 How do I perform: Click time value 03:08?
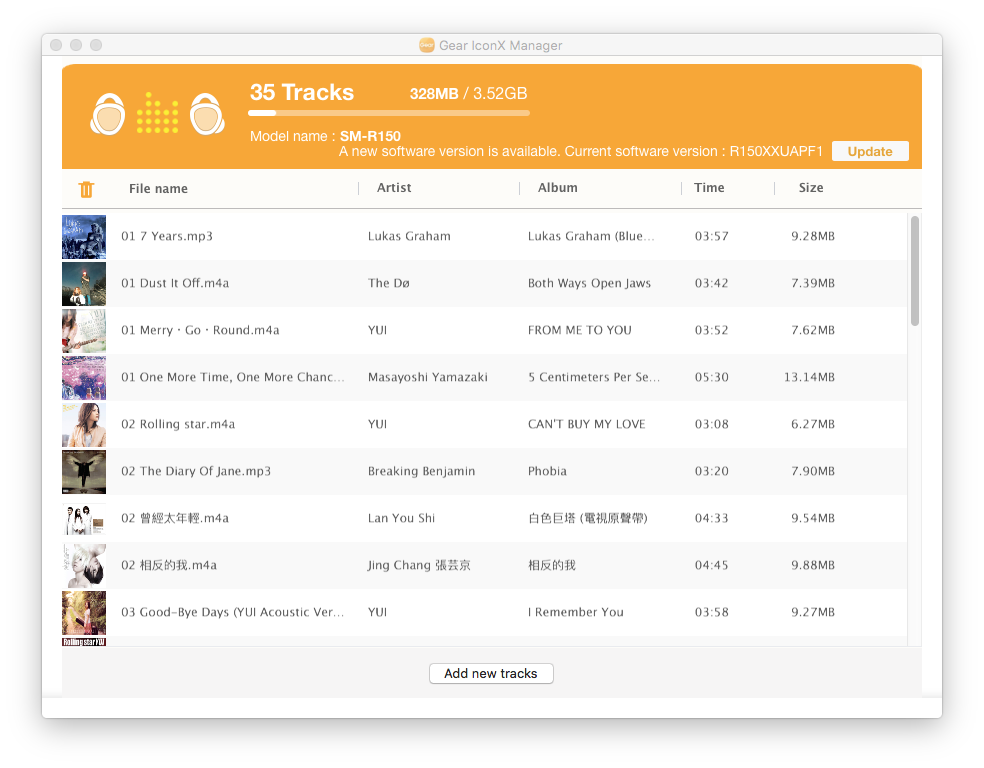click(712, 424)
